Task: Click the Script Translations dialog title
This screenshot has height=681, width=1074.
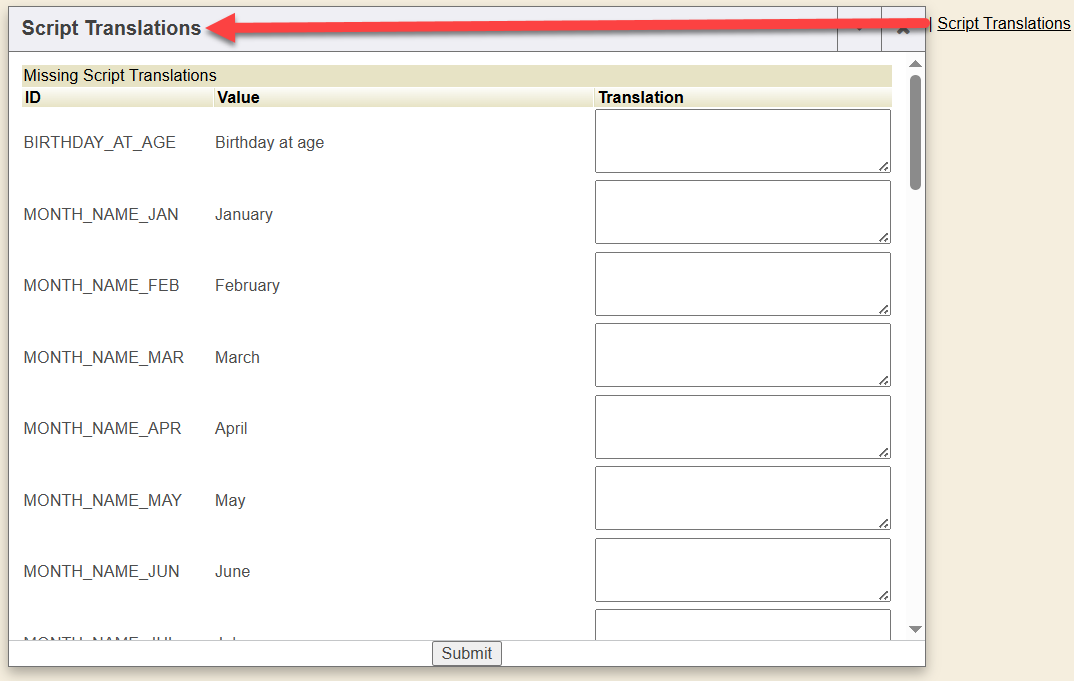Action: [111, 29]
